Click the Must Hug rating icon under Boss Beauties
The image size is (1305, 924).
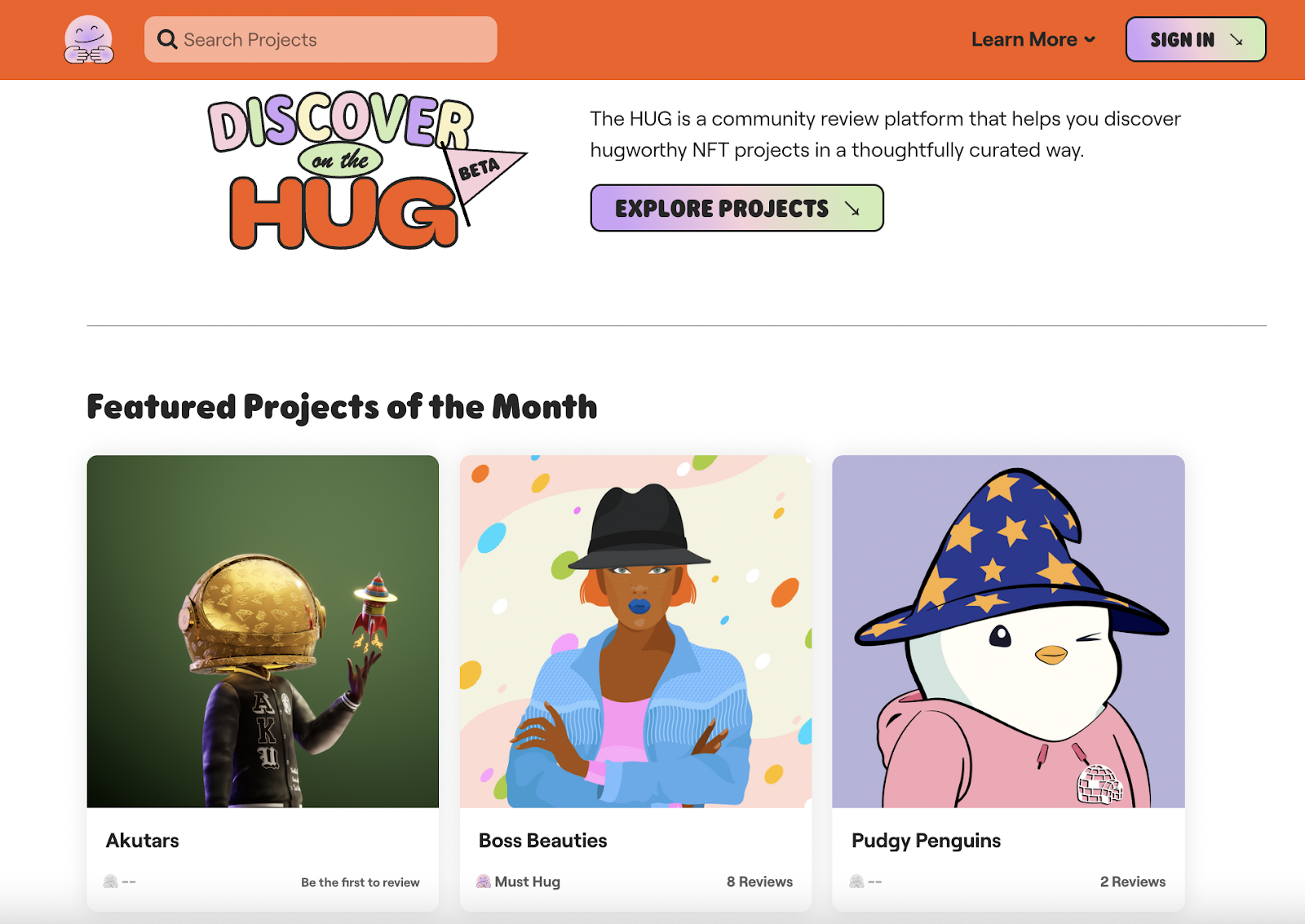coord(484,882)
